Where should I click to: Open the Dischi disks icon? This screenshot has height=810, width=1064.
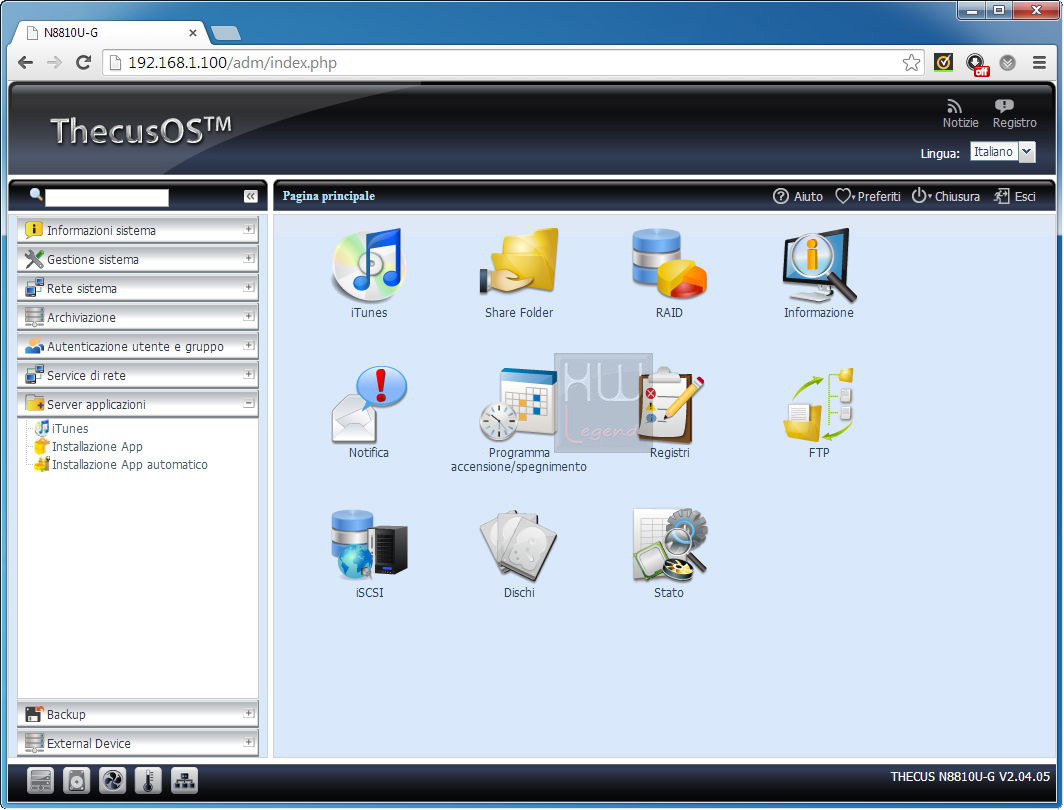tap(518, 545)
